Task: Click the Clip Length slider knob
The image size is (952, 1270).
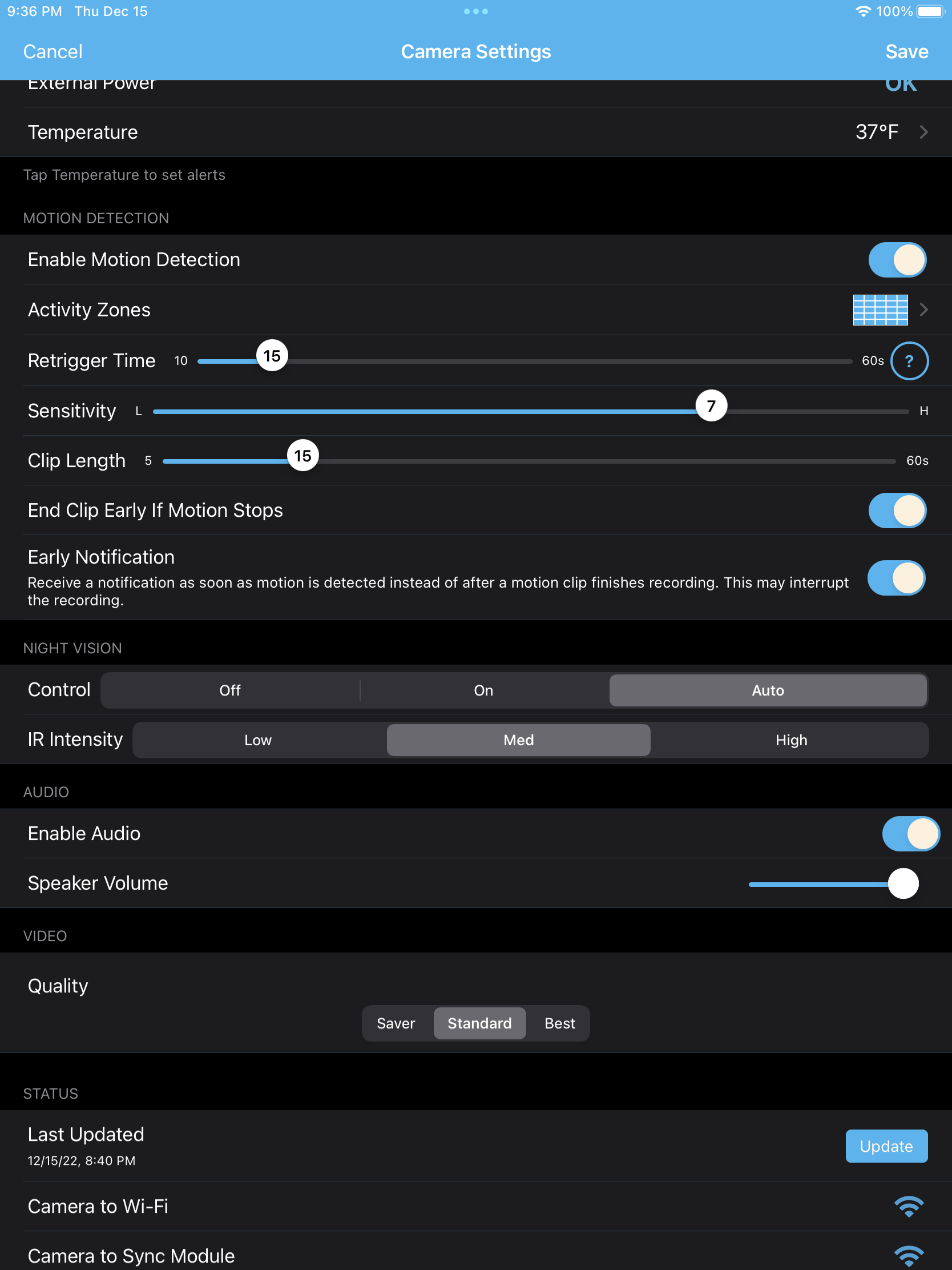Action: (x=303, y=455)
